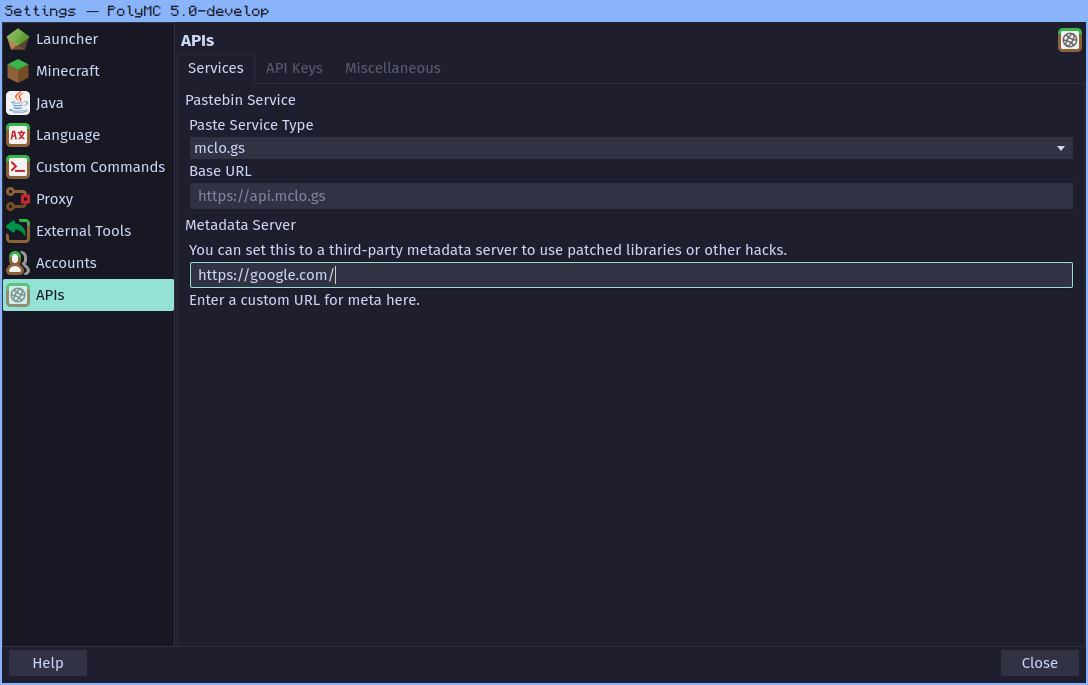Switch to the API Keys tab

tap(294, 68)
